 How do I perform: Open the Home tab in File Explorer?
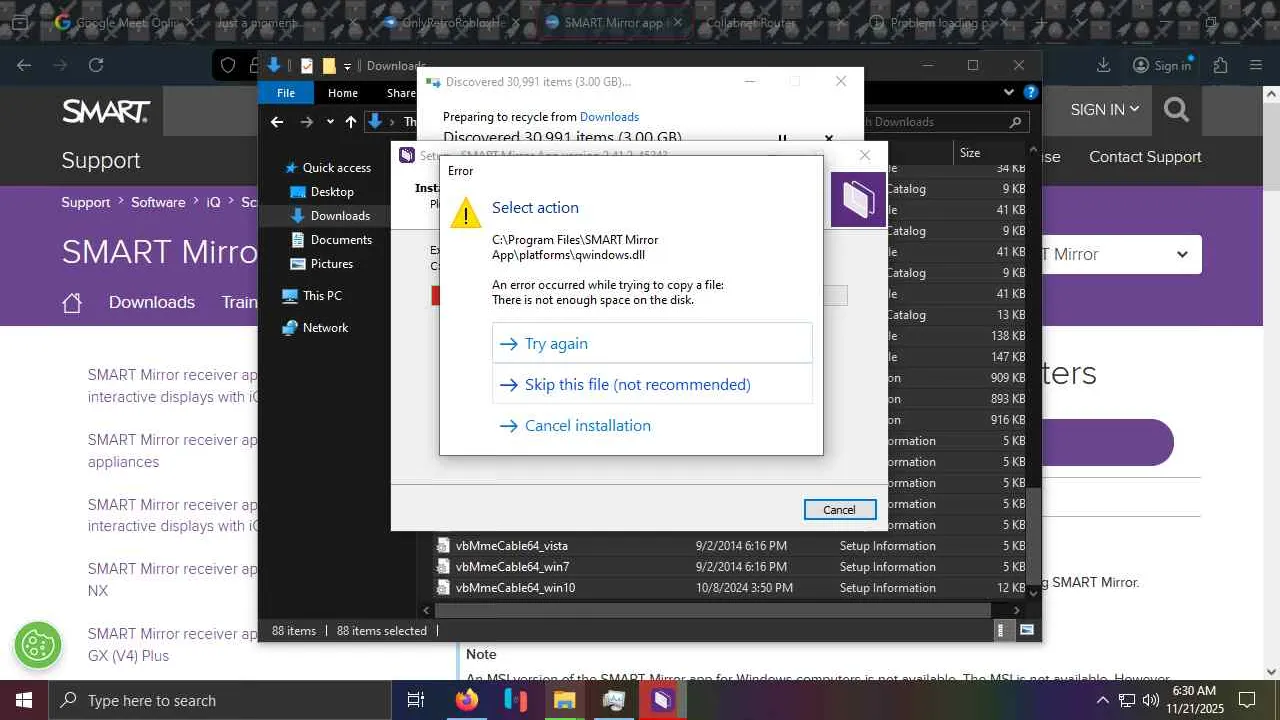(343, 93)
